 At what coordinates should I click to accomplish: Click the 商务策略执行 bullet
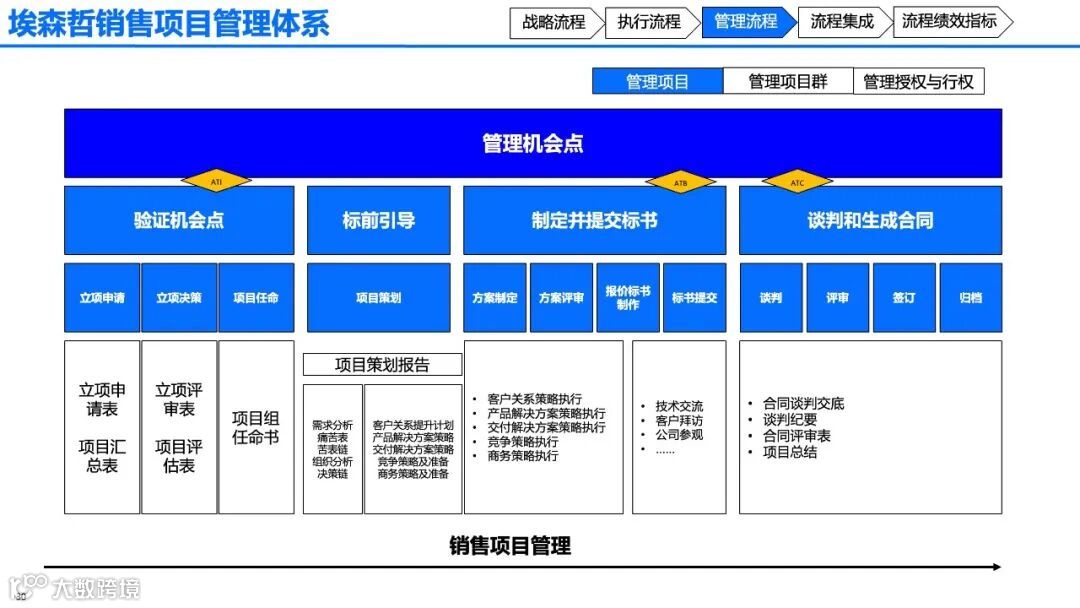(523, 456)
